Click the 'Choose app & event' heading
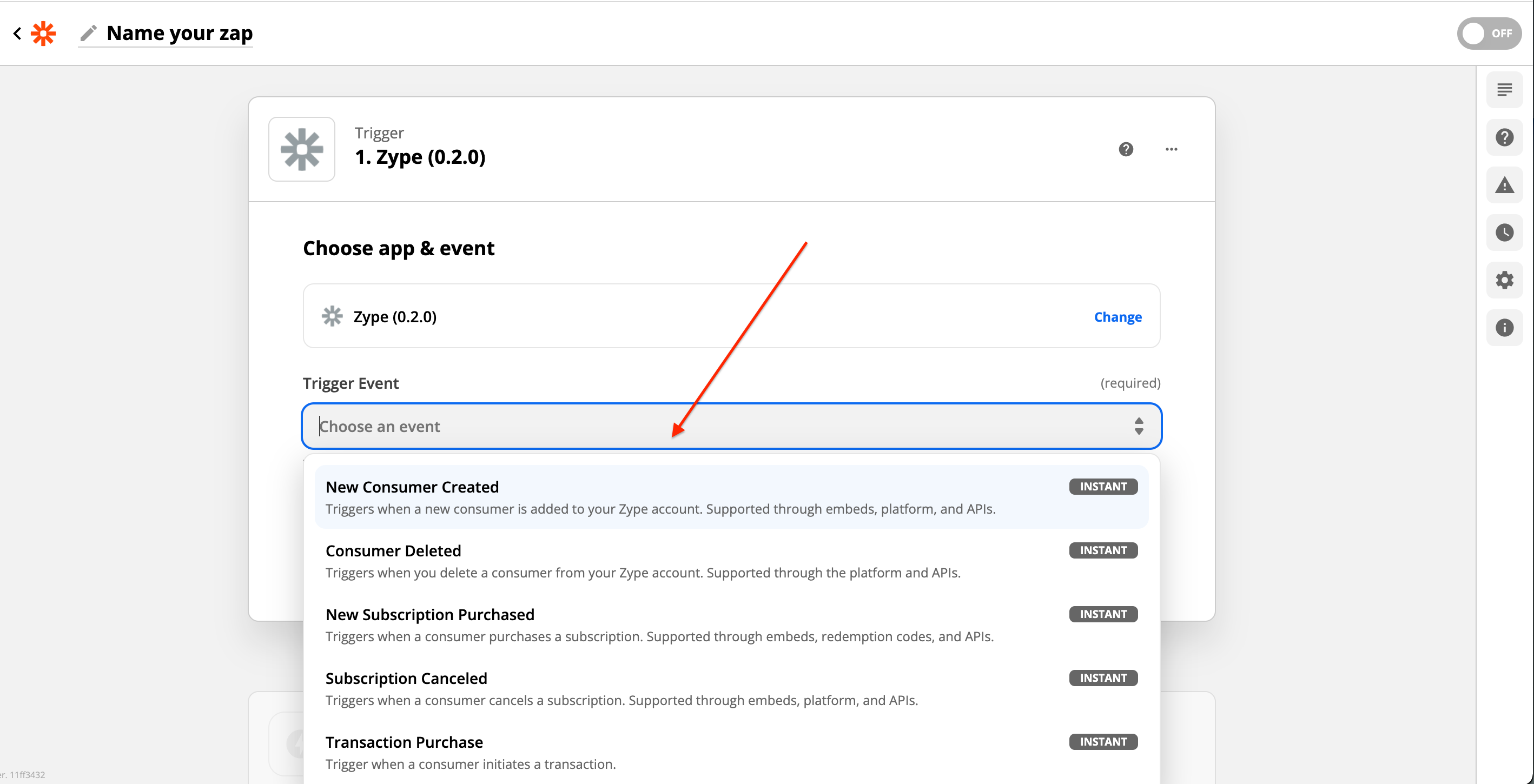Image resolution: width=1534 pixels, height=784 pixels. 399,248
